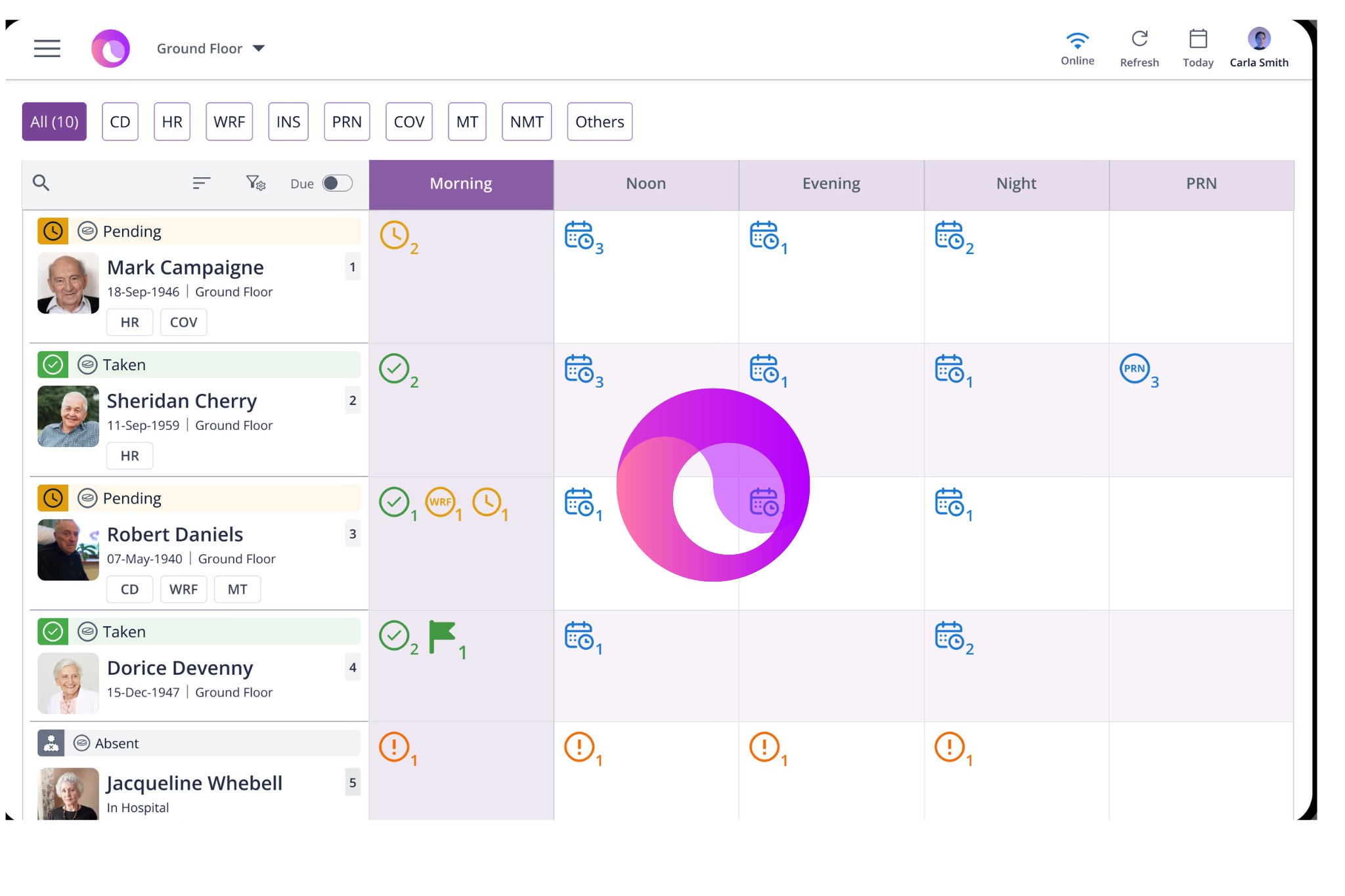The image size is (1345, 896).
Task: Click the search magnifier icon
Action: click(41, 182)
